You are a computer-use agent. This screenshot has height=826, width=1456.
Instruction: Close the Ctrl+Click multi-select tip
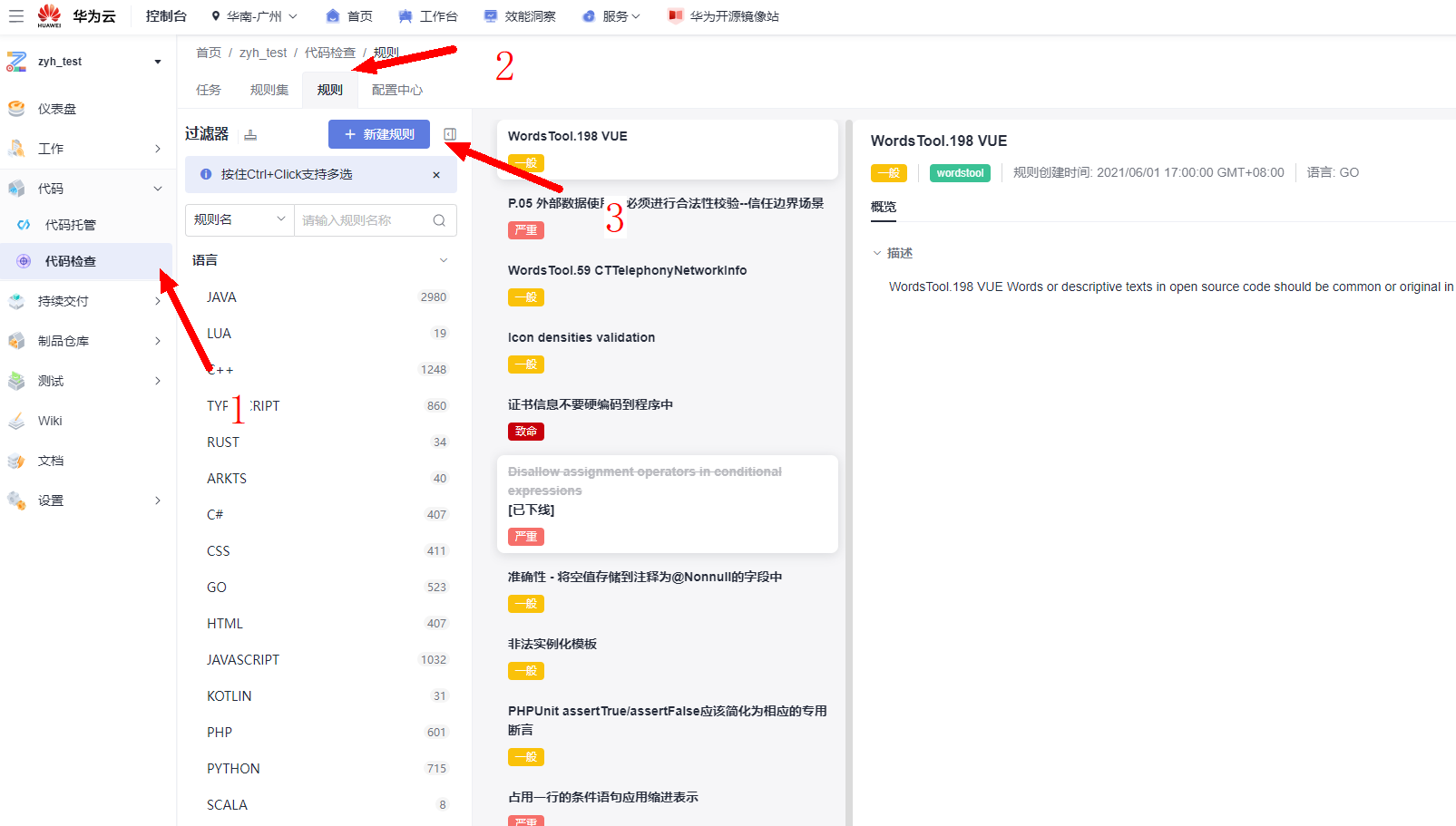[x=436, y=175]
